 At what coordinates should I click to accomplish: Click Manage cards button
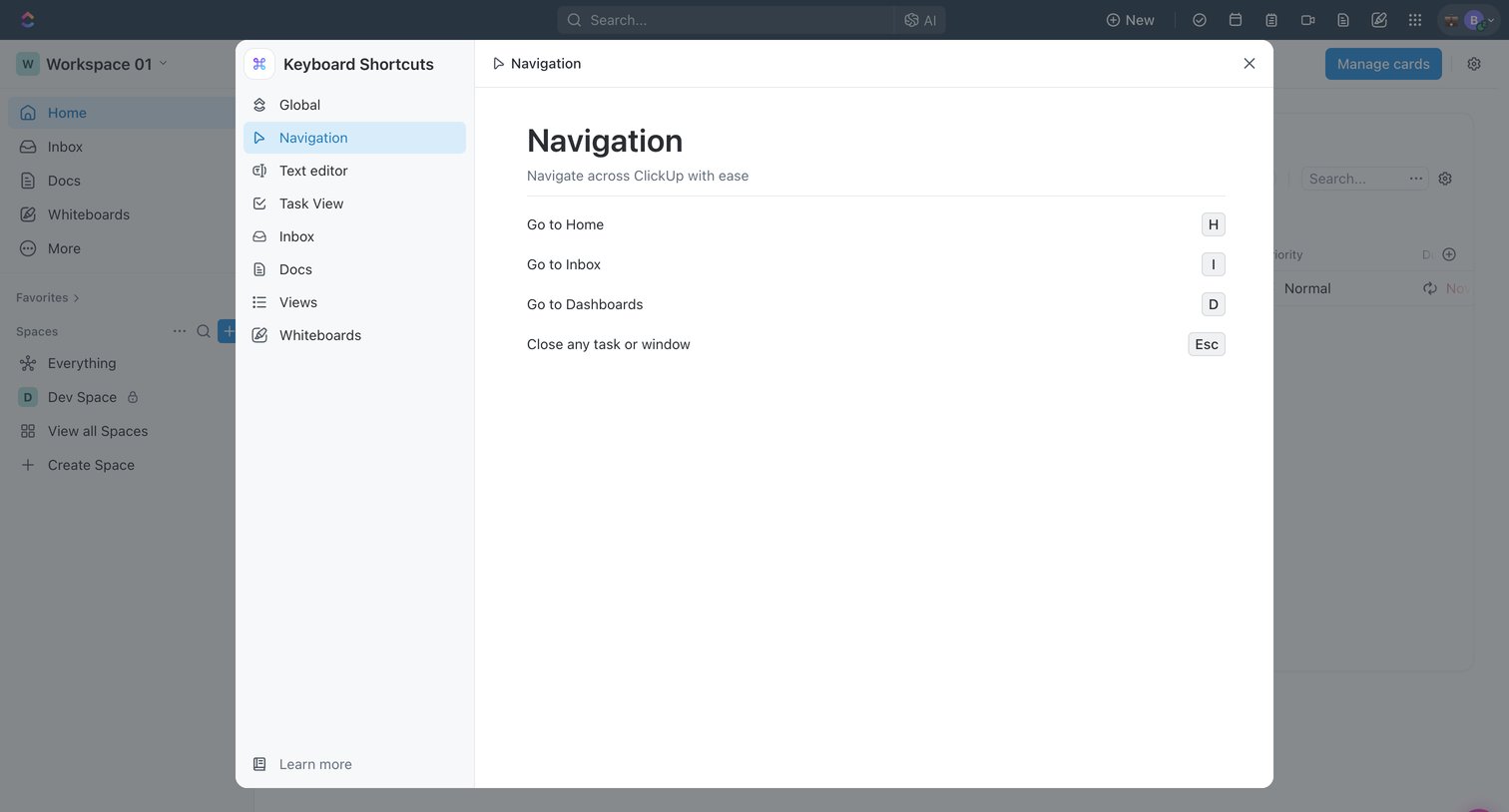point(1383,64)
